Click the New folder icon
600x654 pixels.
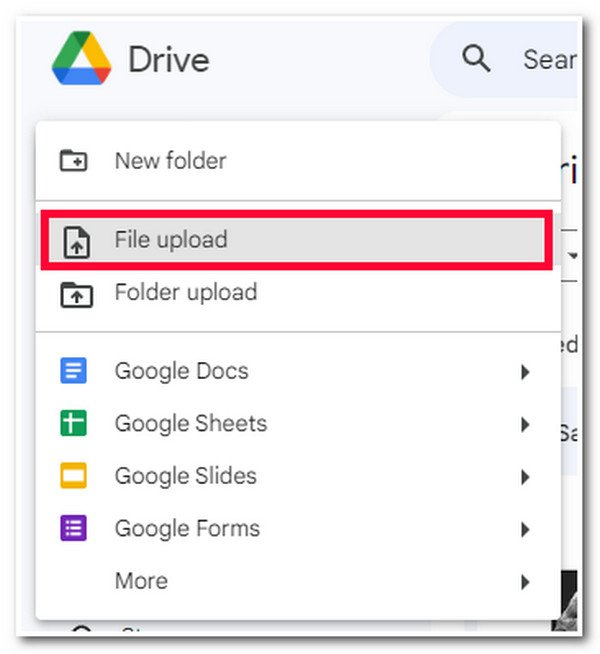click(73, 160)
